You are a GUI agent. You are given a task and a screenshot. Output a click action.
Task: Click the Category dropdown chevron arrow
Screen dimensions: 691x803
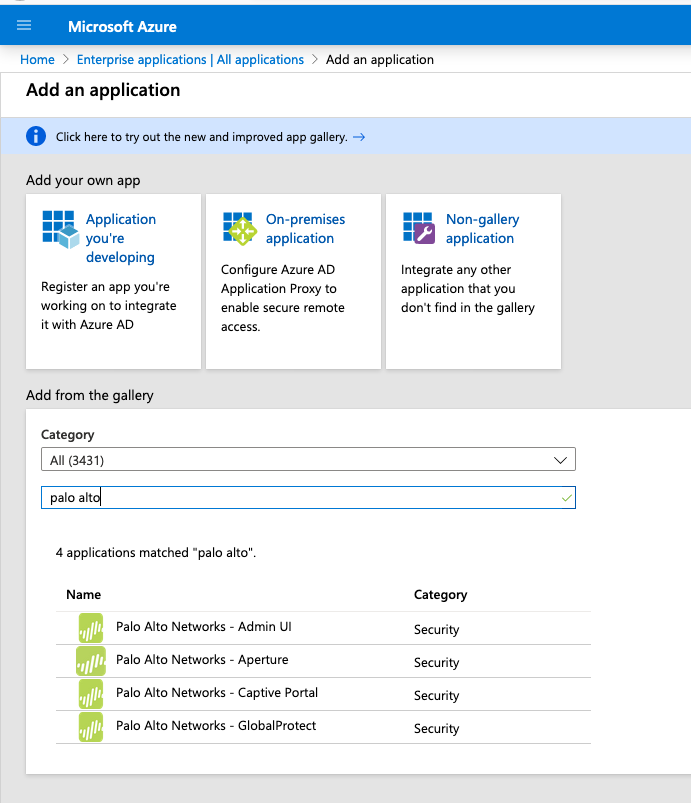[x=560, y=460]
